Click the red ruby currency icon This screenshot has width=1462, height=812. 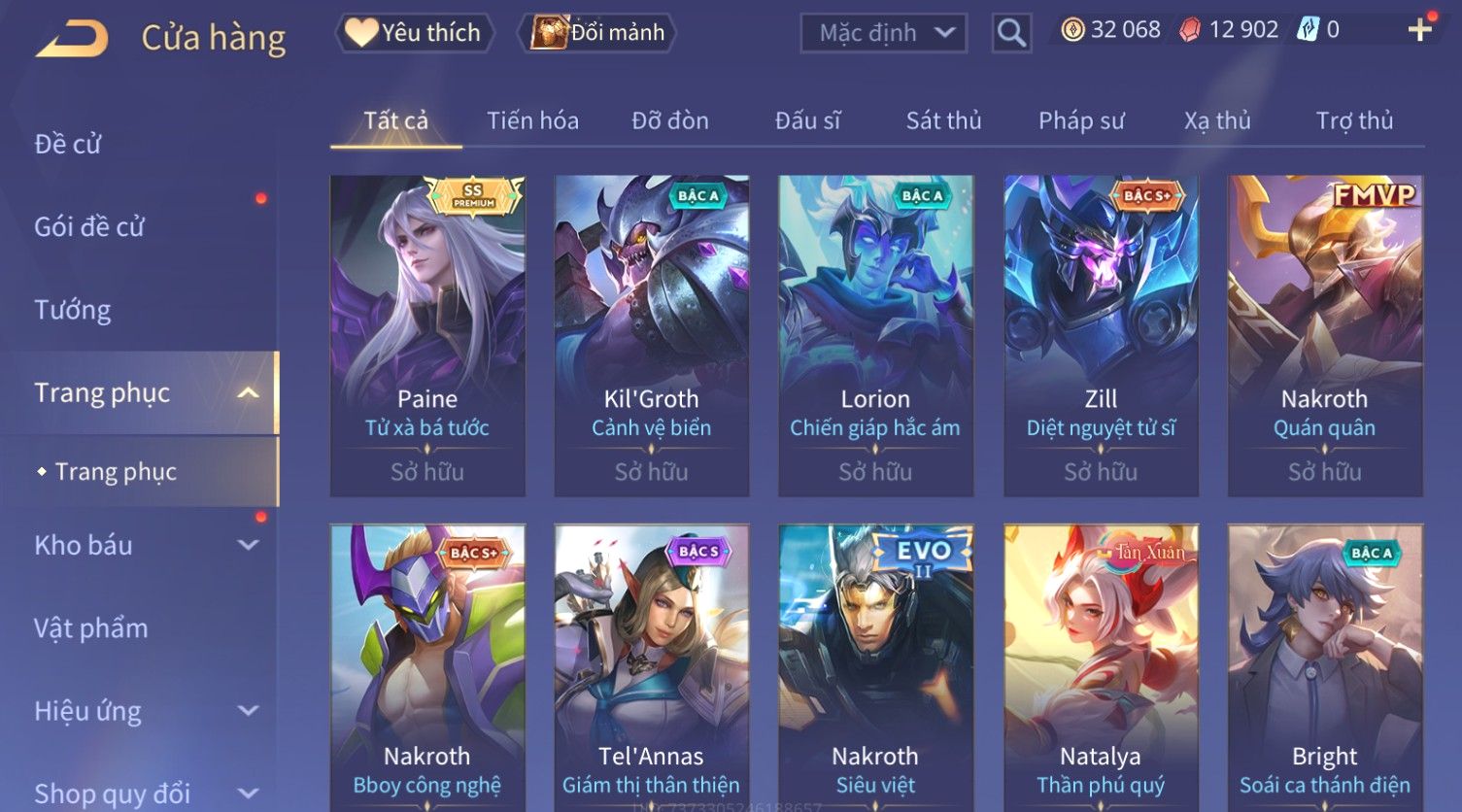point(1190,30)
